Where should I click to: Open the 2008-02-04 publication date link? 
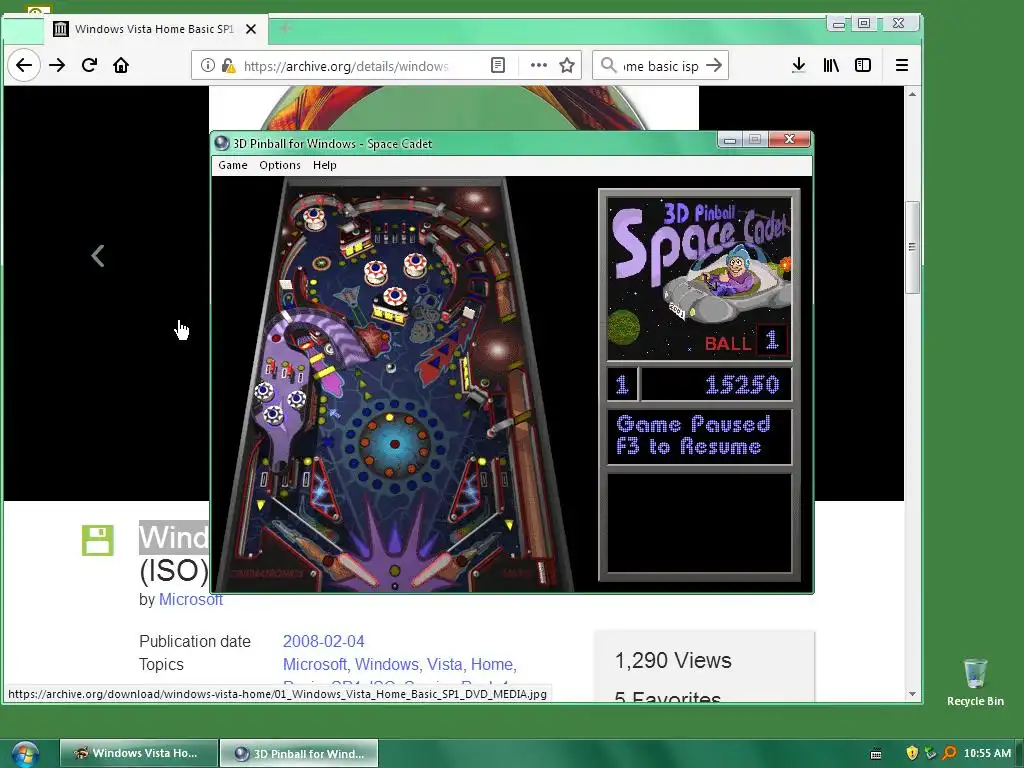[323, 641]
